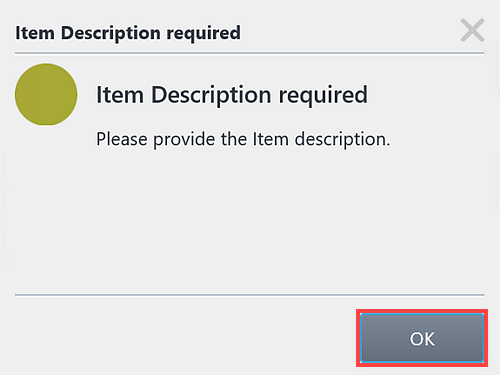The image size is (500, 375).
Task: Click the word 'provide' in the message
Action: [184, 139]
